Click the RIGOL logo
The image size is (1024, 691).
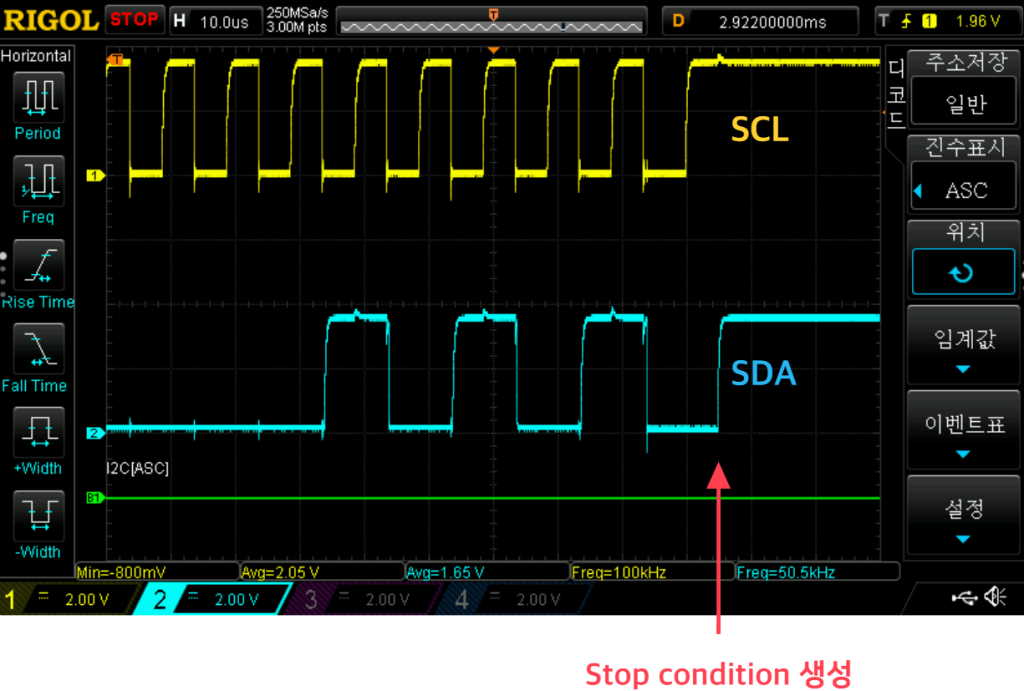(51, 20)
